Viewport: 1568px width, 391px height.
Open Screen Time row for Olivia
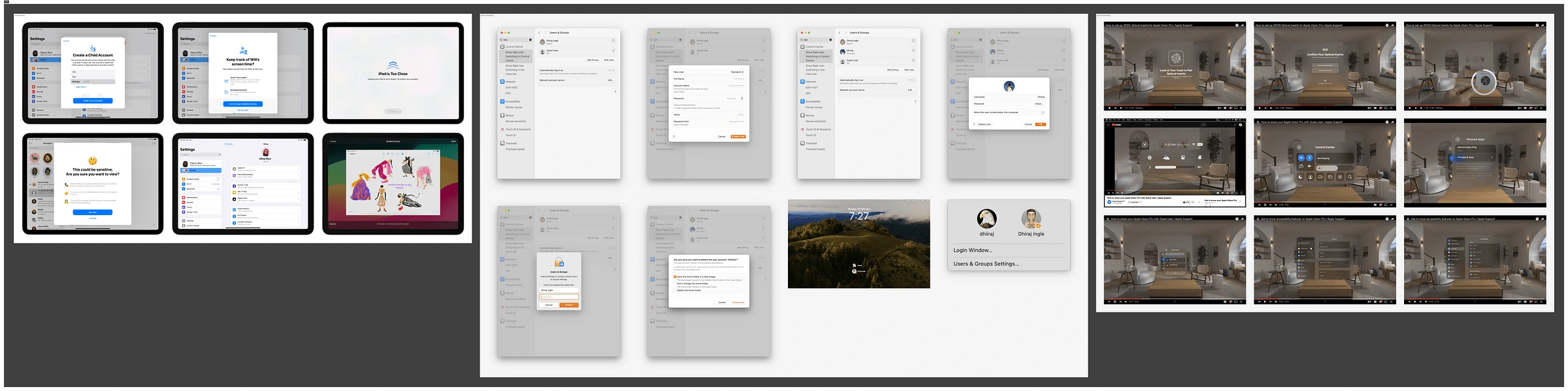point(266,186)
